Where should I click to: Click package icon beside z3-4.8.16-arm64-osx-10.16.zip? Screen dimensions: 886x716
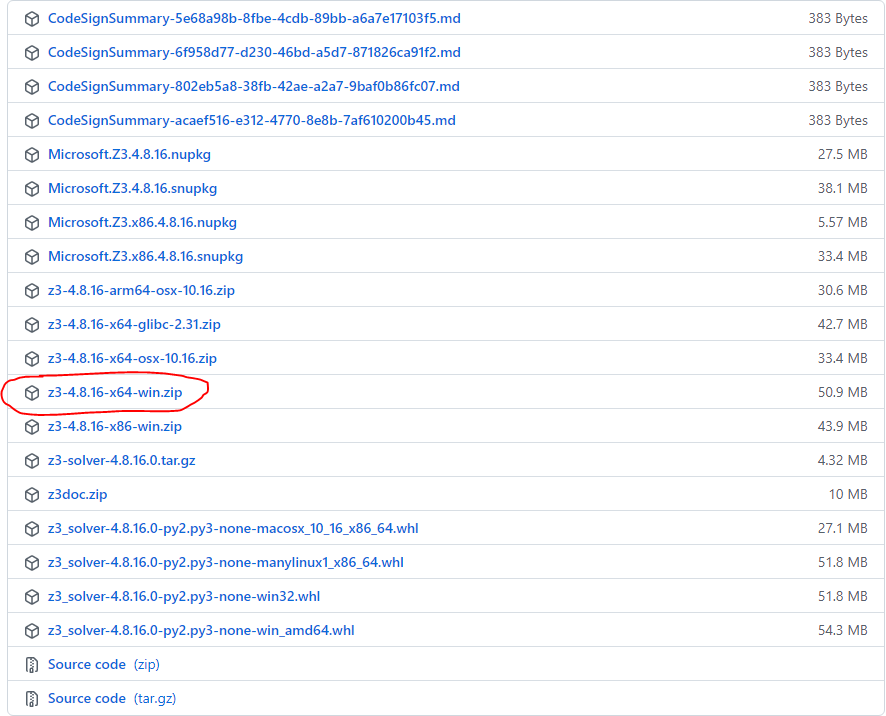32,290
